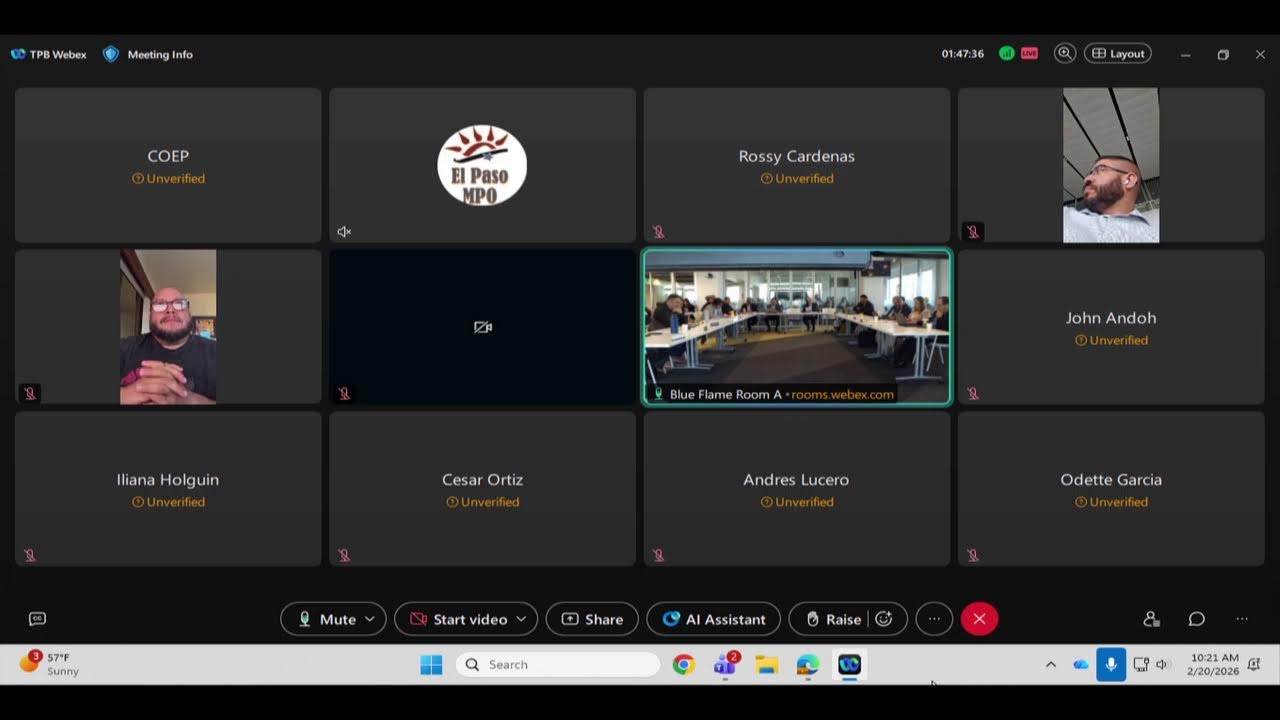Open Microsoft Teams from the taskbar

tap(725, 664)
